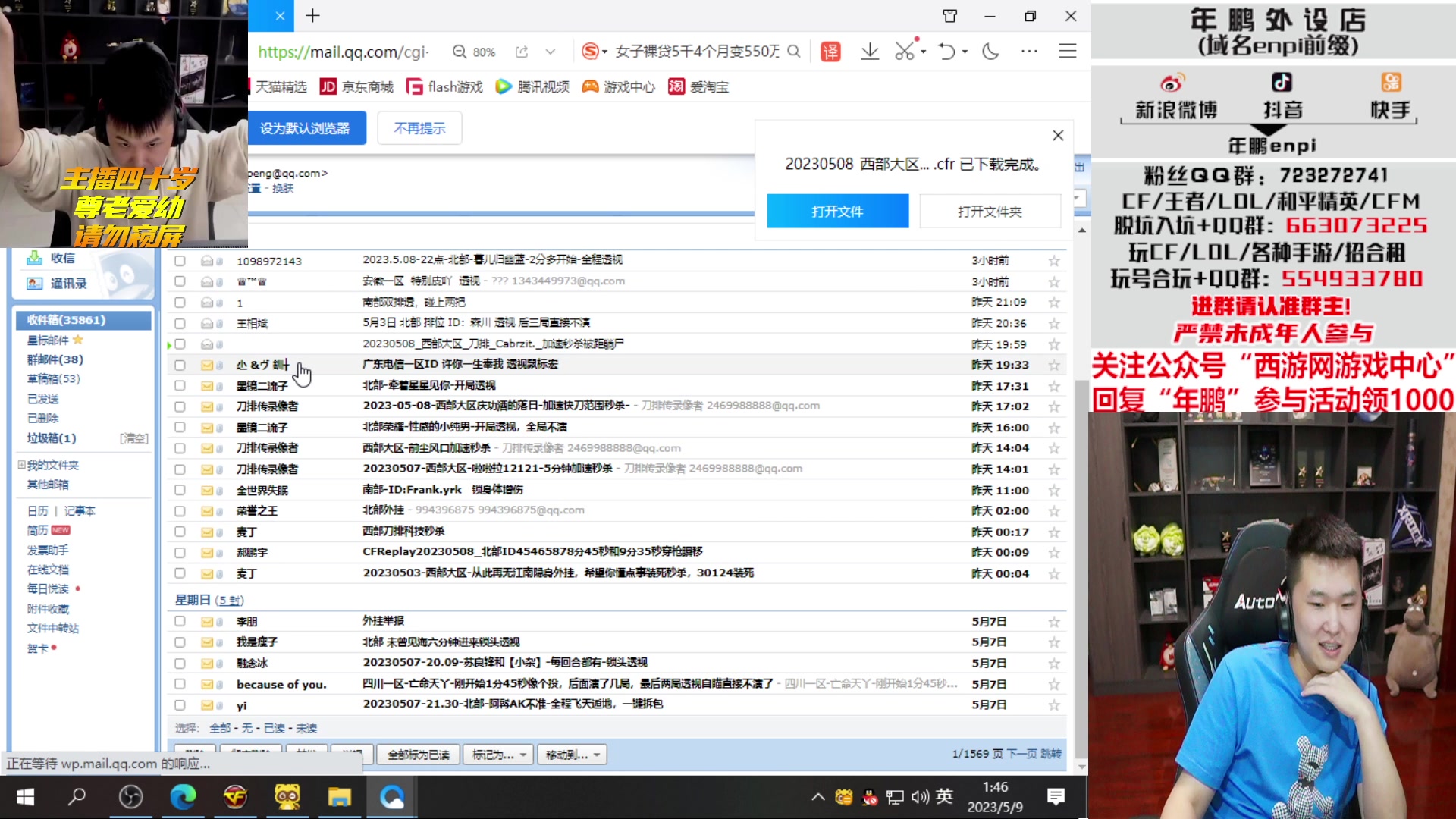Check the 王相斌 email checkbox
Screen dimensions: 1456x819
pyautogui.click(x=180, y=323)
